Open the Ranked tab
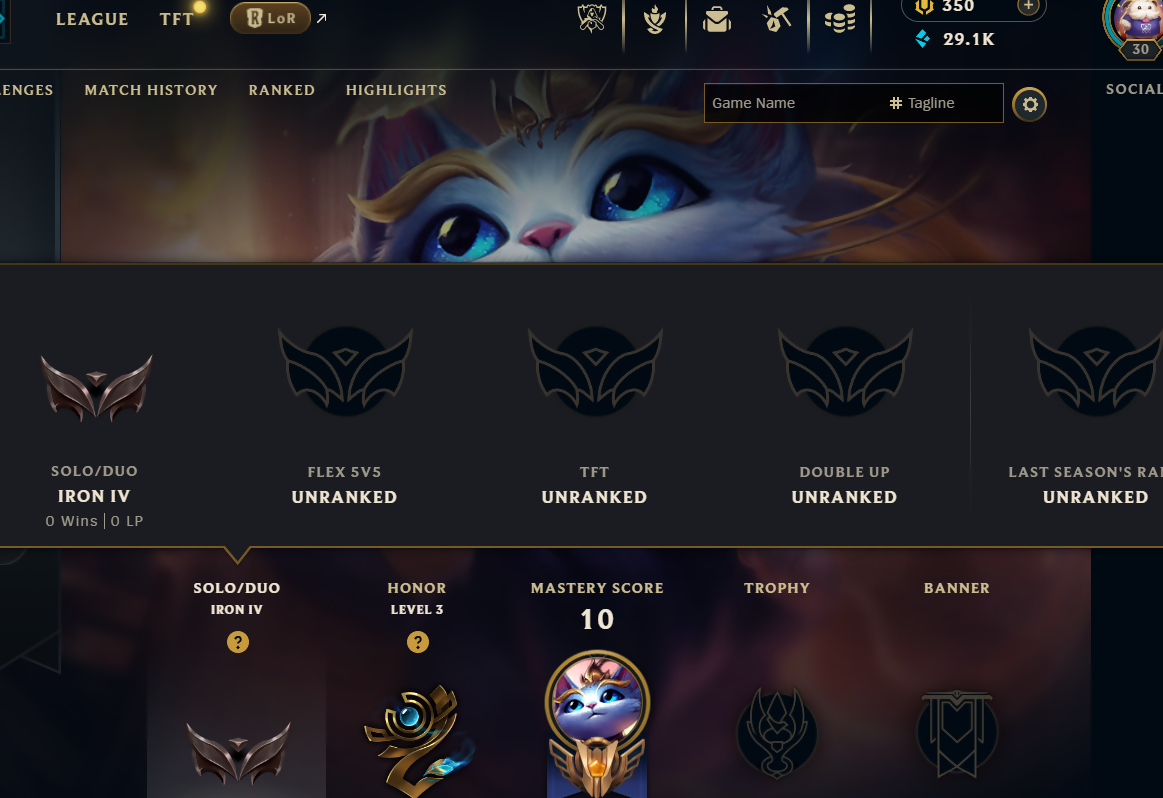This screenshot has width=1163, height=798. [282, 90]
